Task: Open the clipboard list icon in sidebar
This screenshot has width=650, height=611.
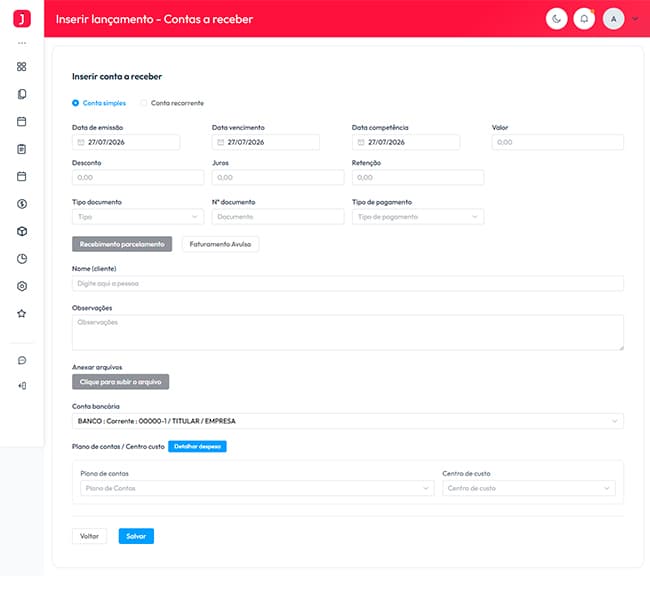Action: click(x=22, y=149)
